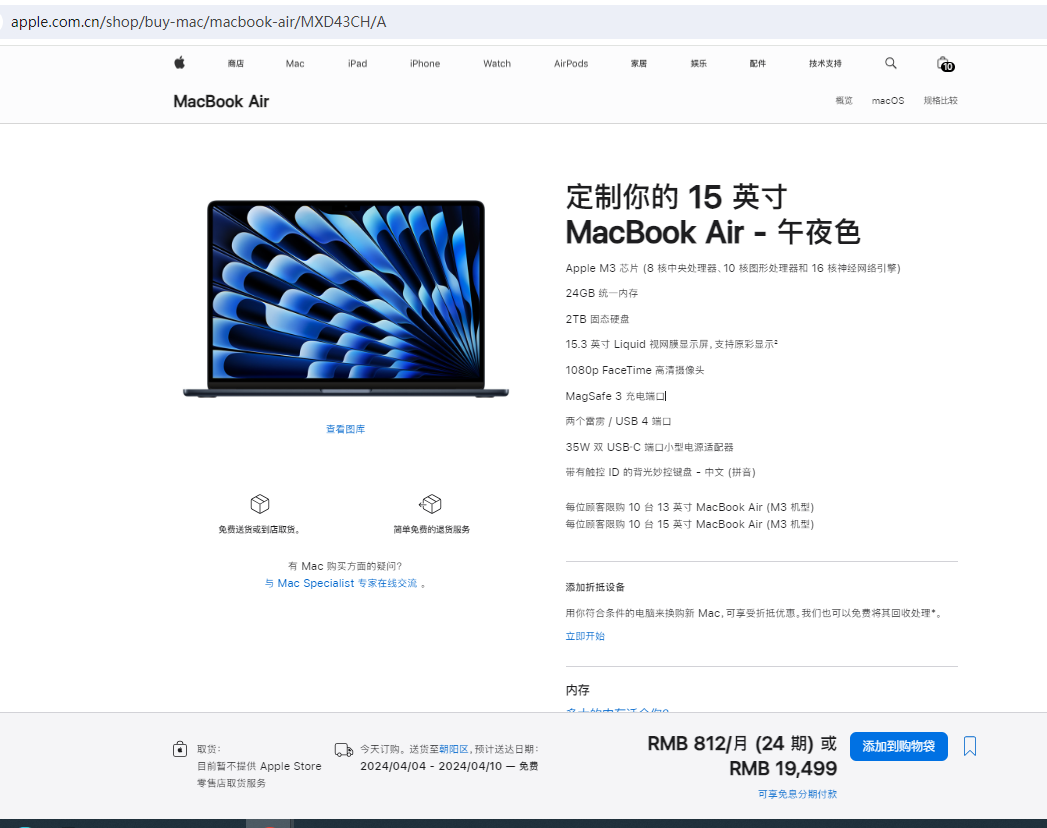Open 可享免息分期付款 installment link

(x=797, y=794)
